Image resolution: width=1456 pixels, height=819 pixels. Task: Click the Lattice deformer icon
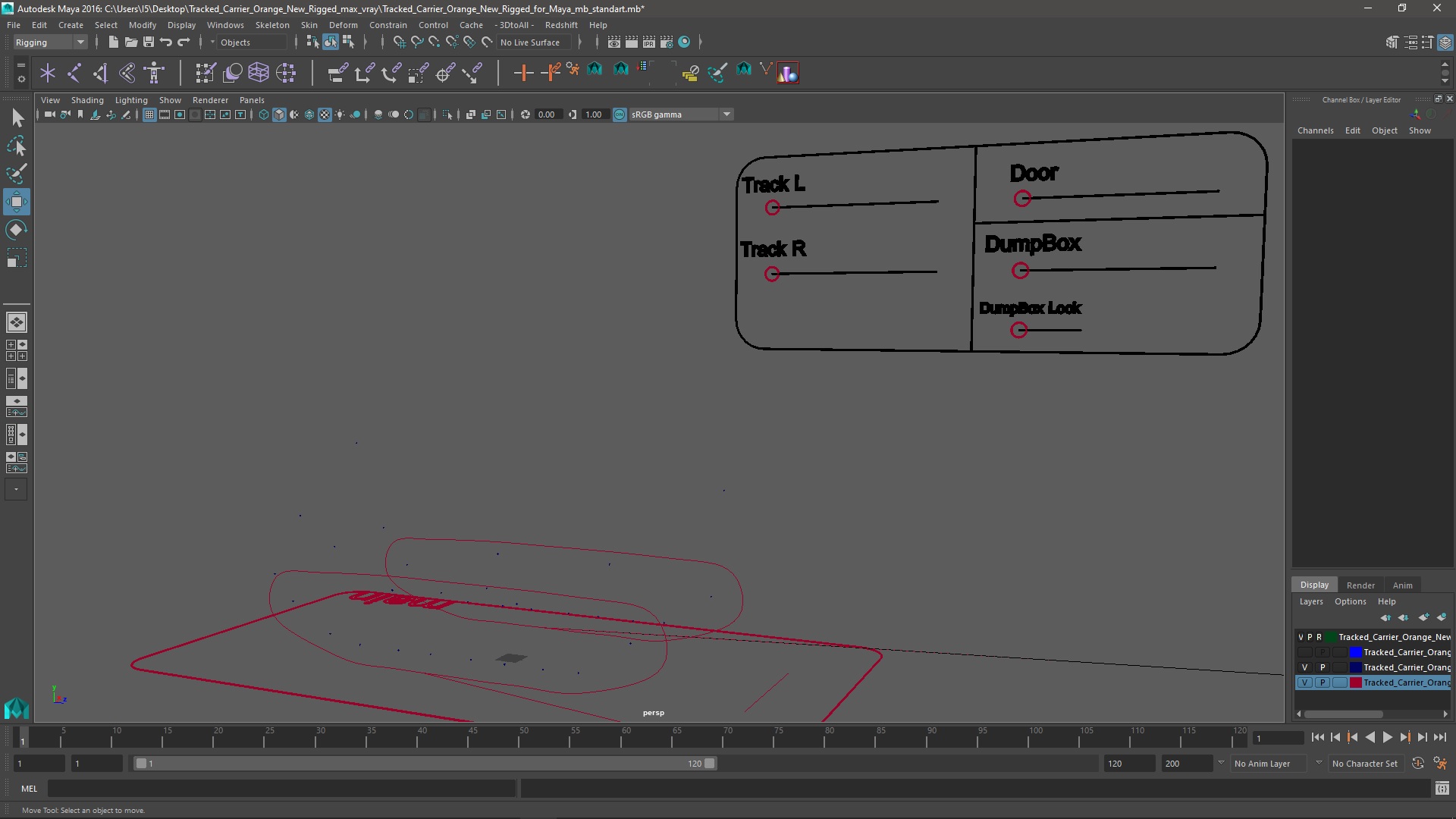click(259, 73)
